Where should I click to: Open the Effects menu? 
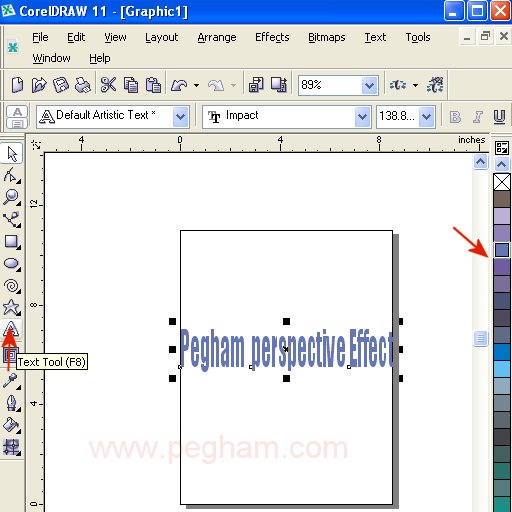[272, 37]
